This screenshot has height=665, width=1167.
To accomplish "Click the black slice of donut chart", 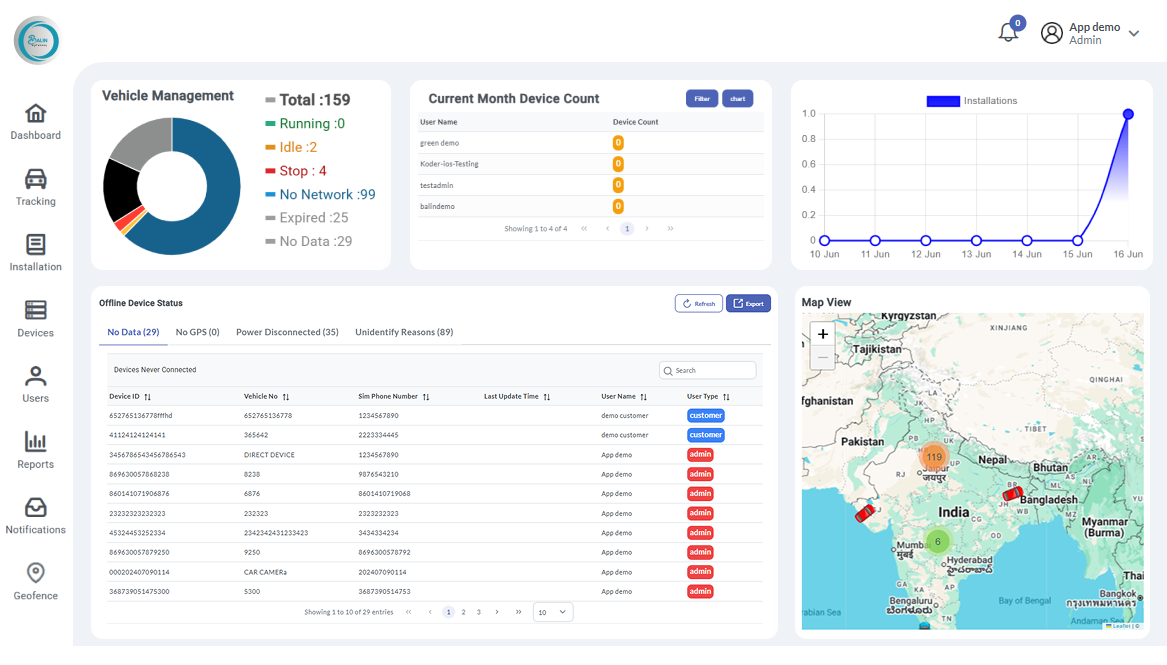I will click(x=120, y=189).
